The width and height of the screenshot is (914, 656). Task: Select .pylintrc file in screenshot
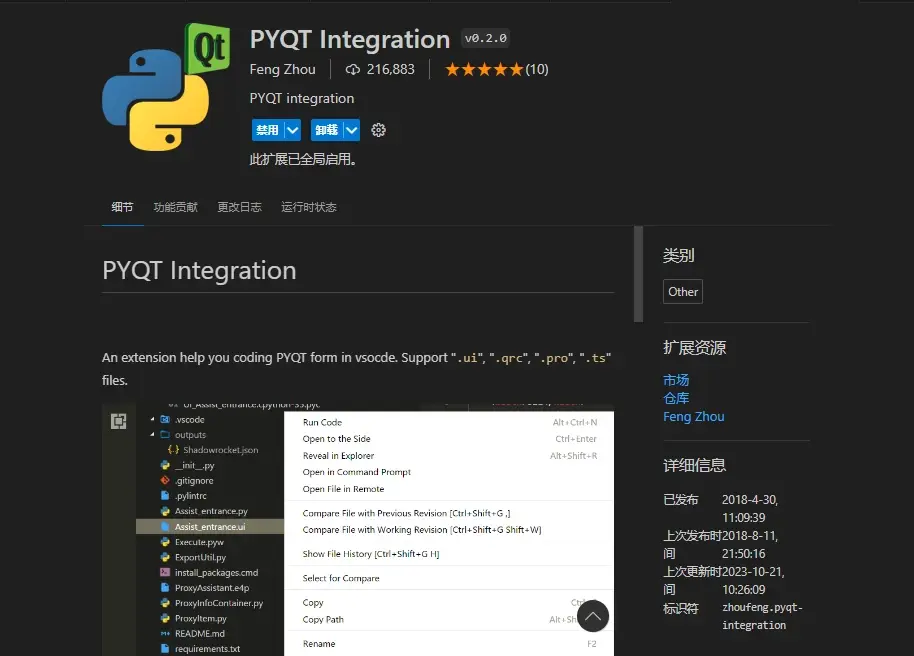[191, 496]
